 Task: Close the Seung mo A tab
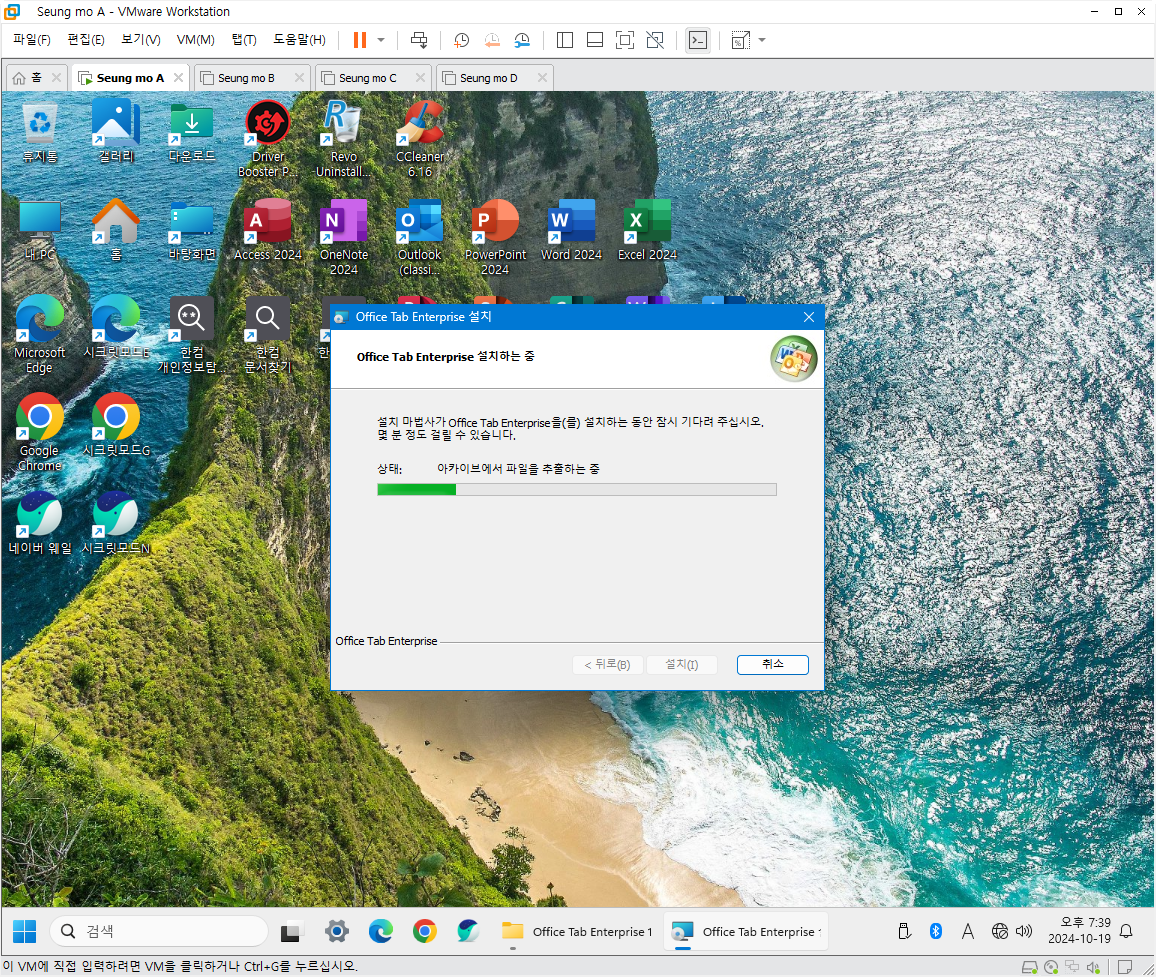(x=178, y=77)
